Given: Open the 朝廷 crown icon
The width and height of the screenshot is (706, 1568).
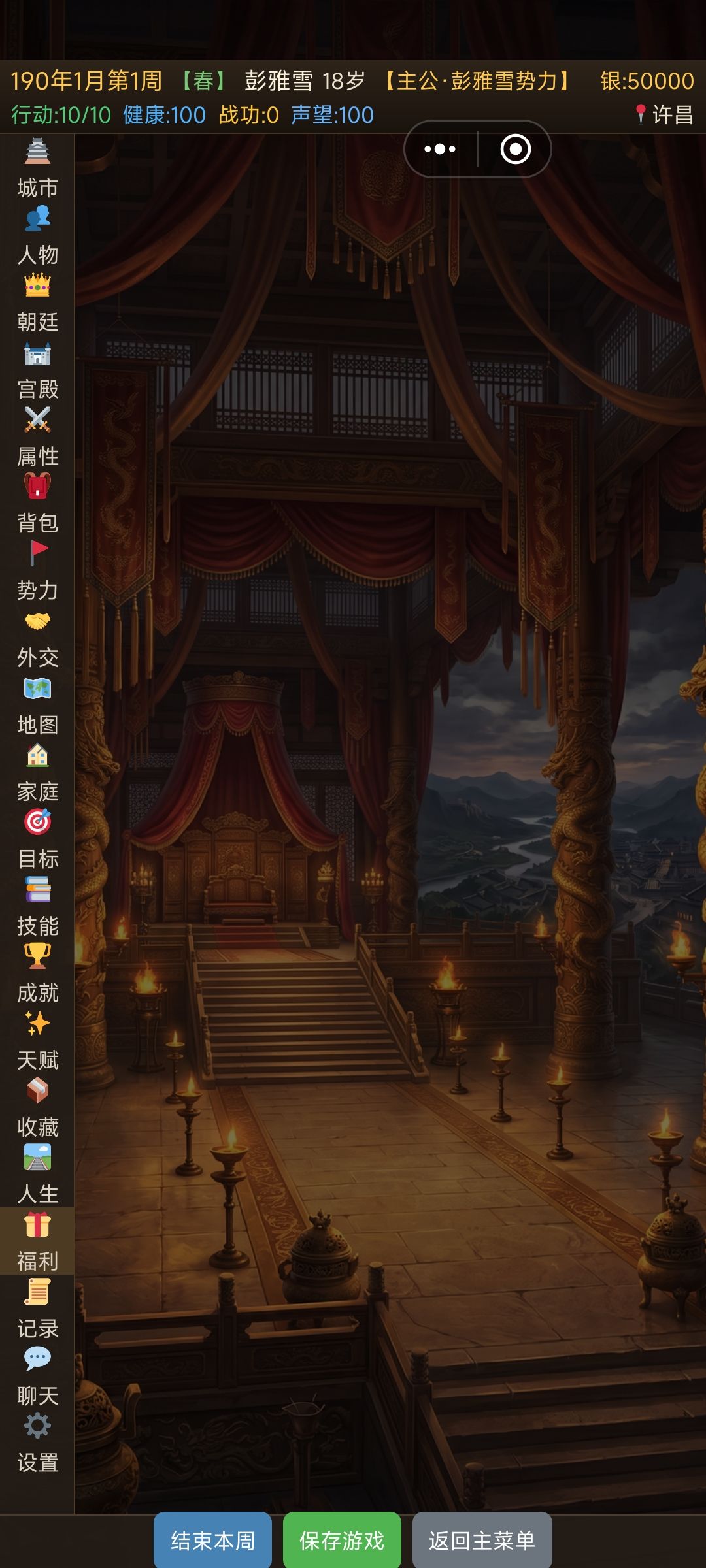Looking at the screenshot, I should click(x=37, y=286).
